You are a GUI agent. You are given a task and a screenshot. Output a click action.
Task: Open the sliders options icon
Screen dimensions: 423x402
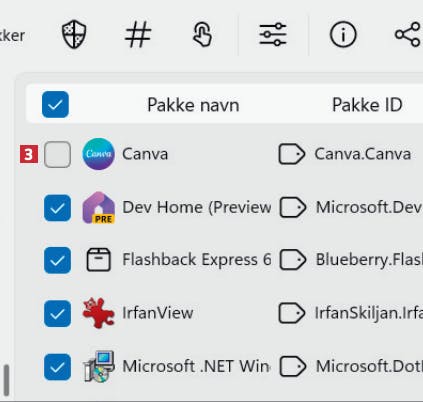273,34
